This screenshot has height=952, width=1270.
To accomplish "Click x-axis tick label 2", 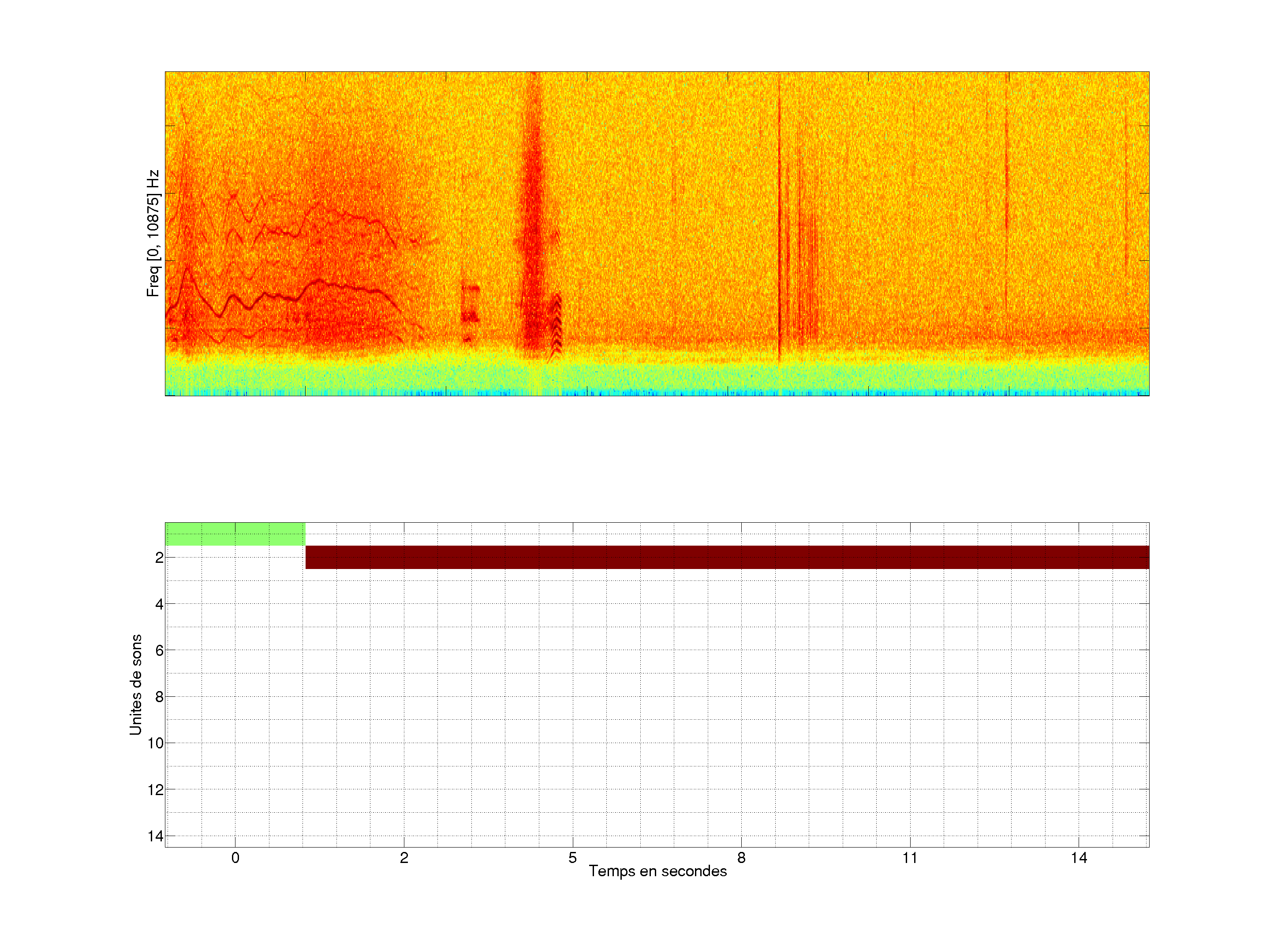I will 403,858.
